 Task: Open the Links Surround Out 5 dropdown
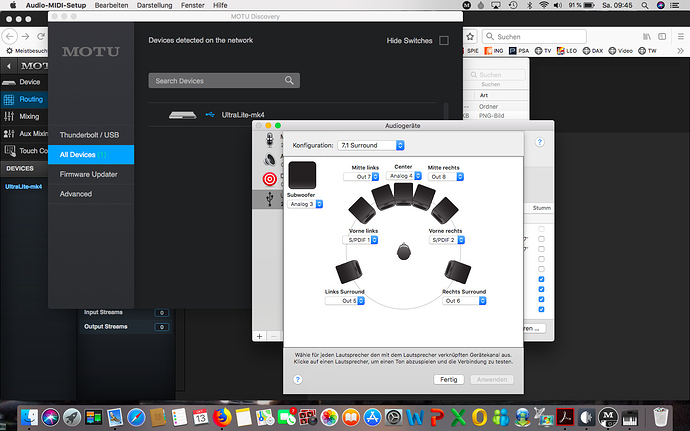point(345,301)
